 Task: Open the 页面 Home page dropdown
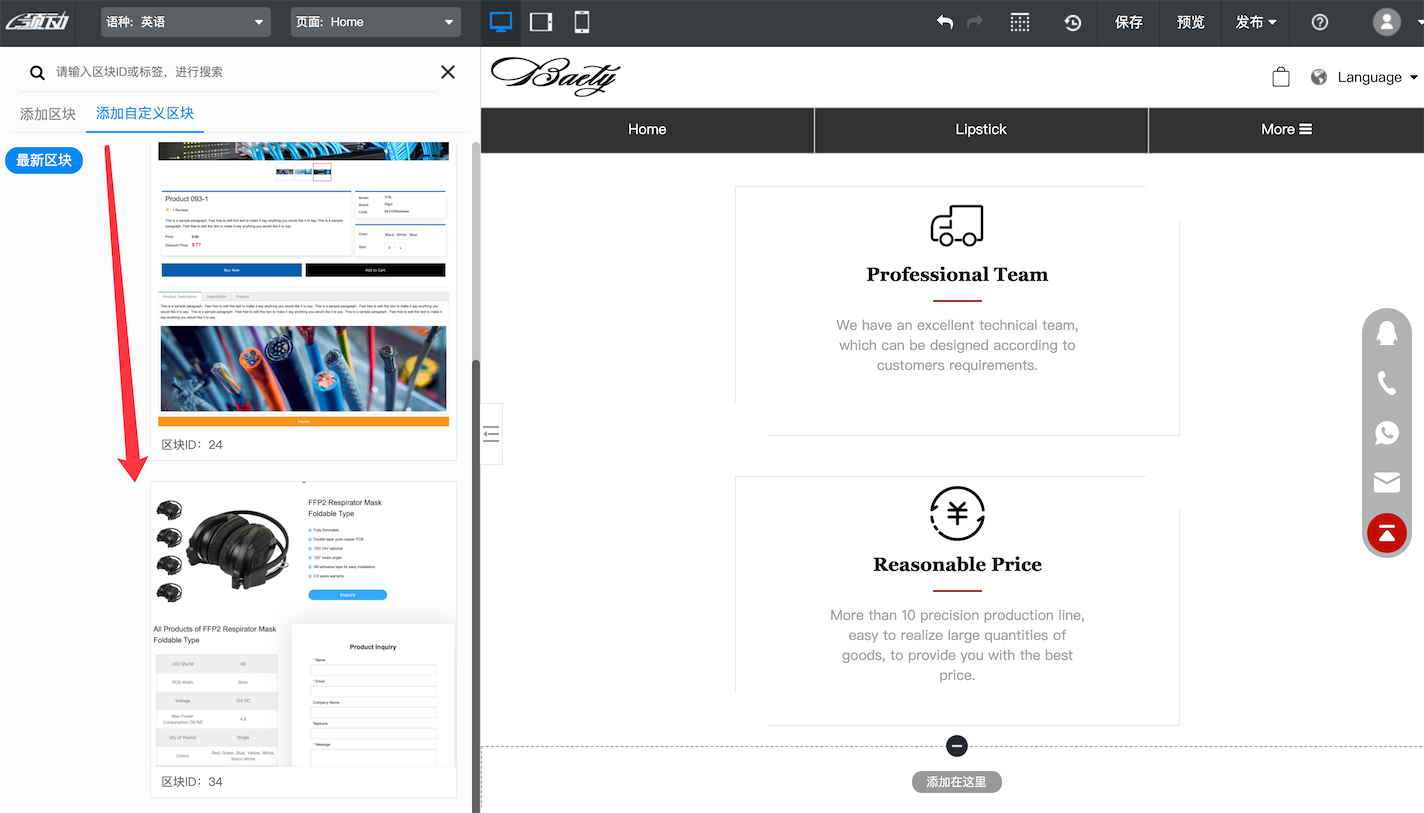coord(376,22)
